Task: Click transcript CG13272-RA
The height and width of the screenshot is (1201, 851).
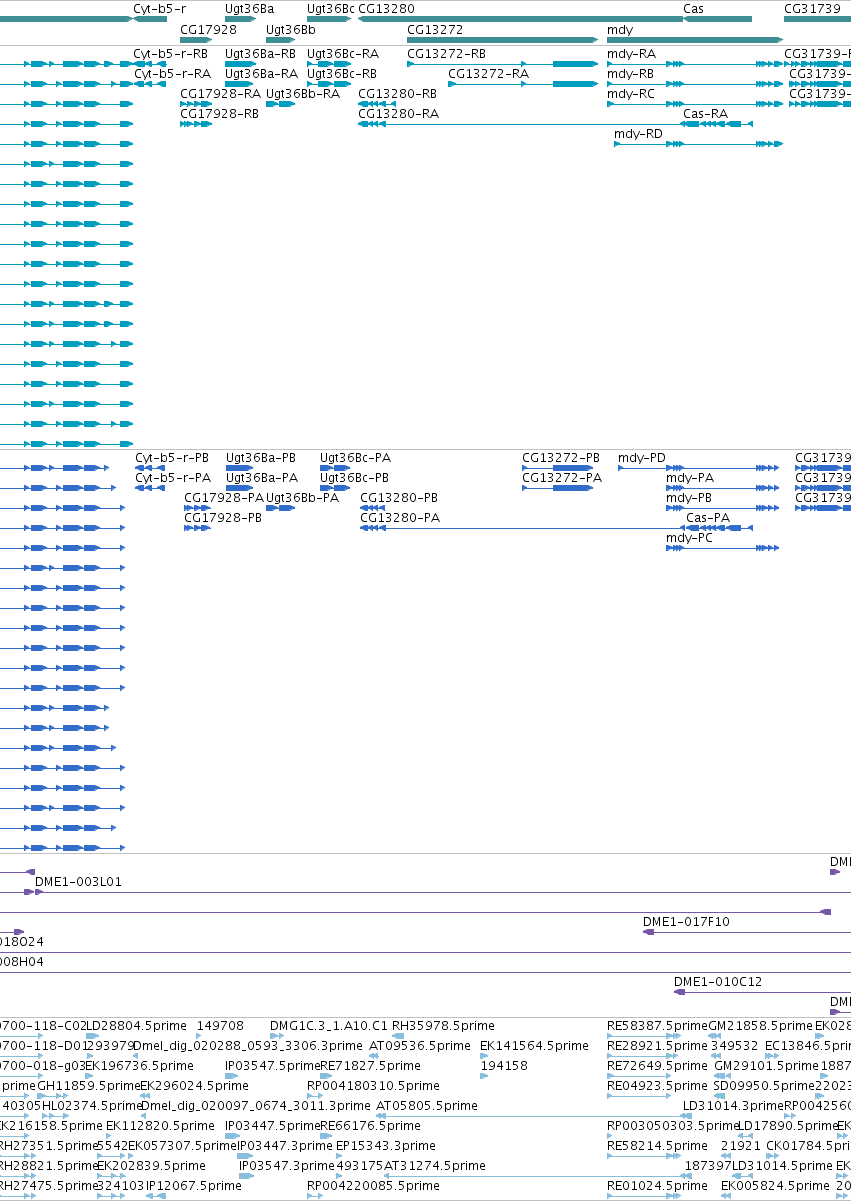Action: pos(488,73)
